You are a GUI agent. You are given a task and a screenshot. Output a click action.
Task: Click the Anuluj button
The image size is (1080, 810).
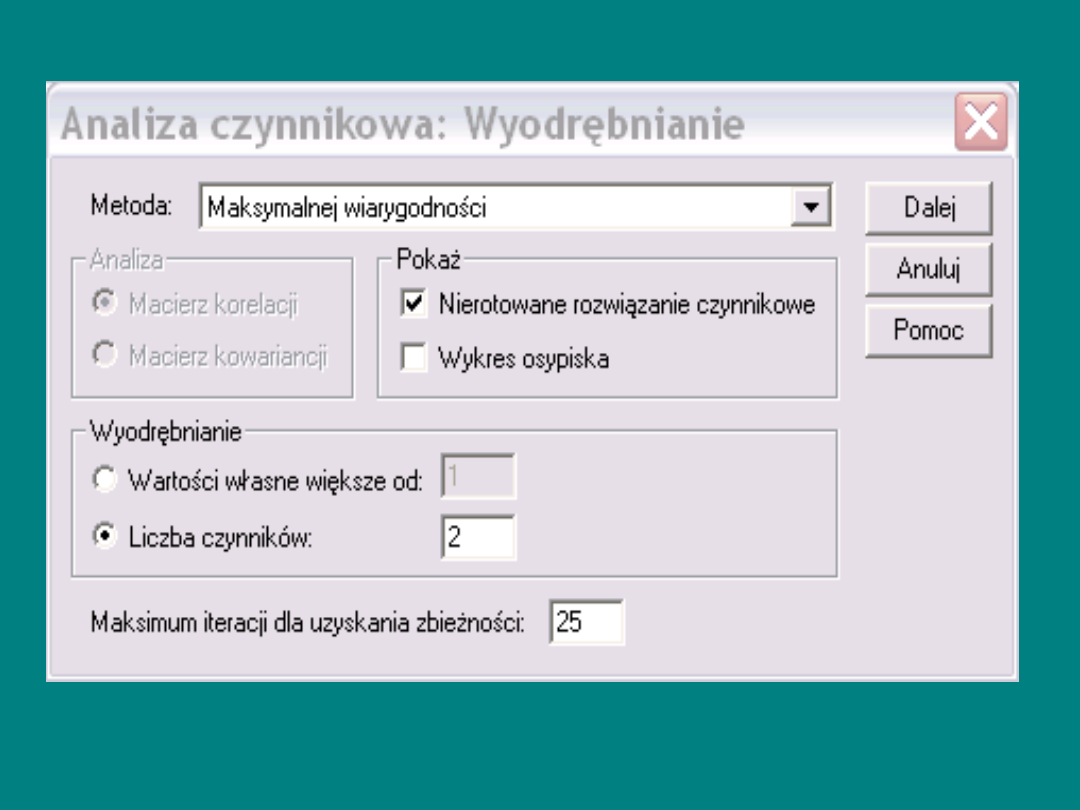tap(928, 269)
